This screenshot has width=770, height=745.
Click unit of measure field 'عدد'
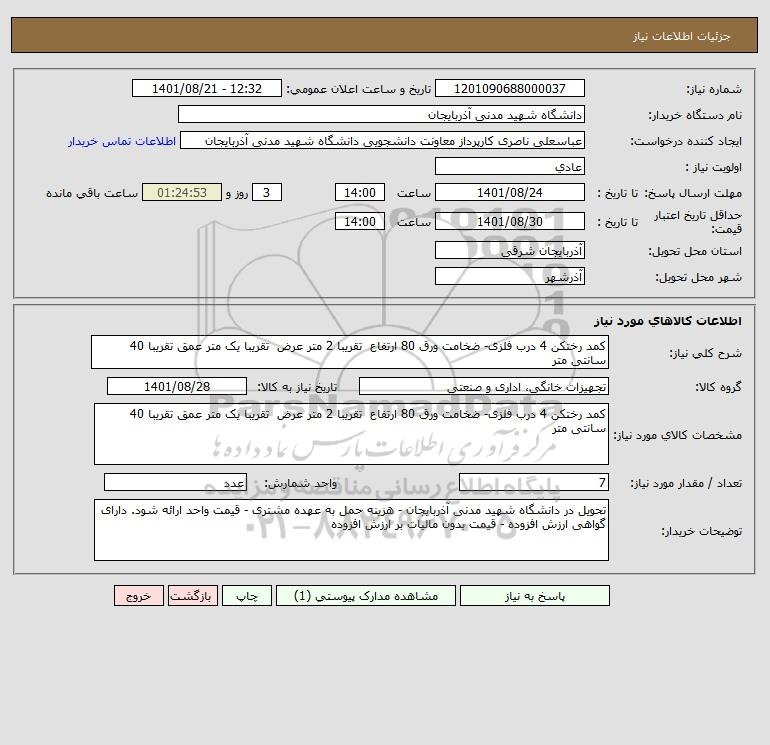tap(175, 482)
